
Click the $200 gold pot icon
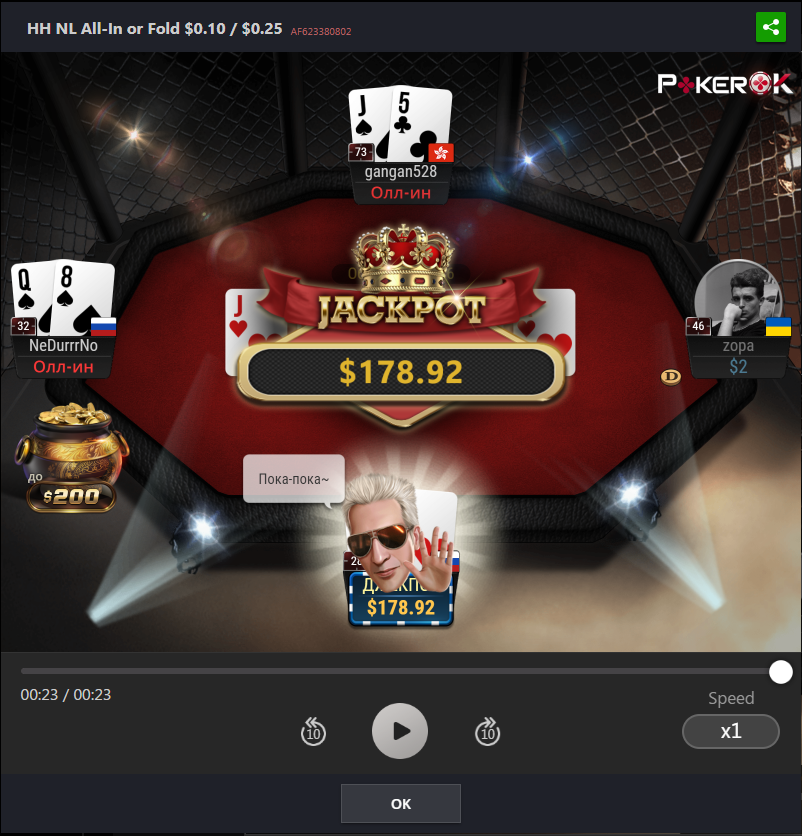71,457
